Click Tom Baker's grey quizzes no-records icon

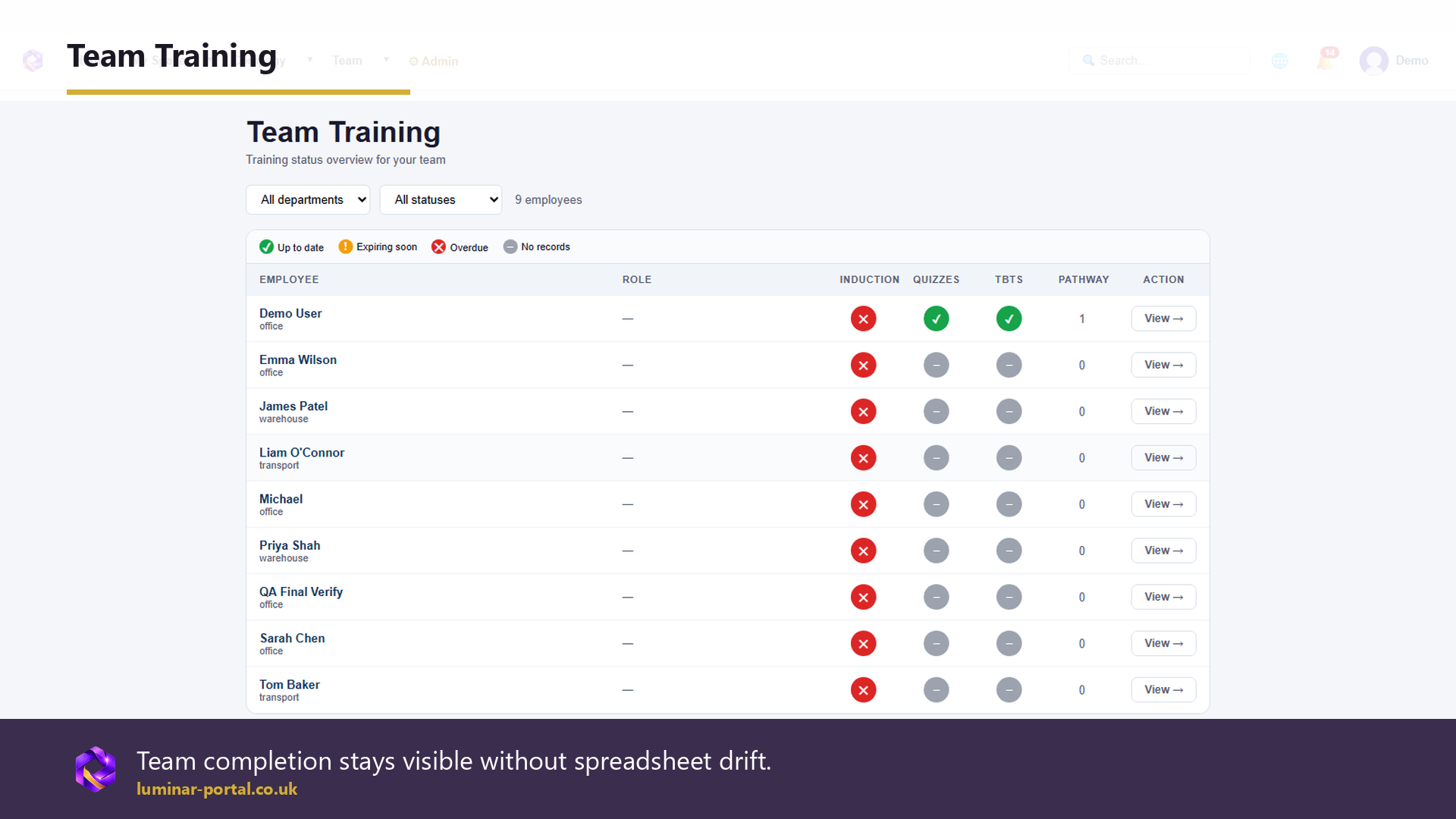pos(936,689)
